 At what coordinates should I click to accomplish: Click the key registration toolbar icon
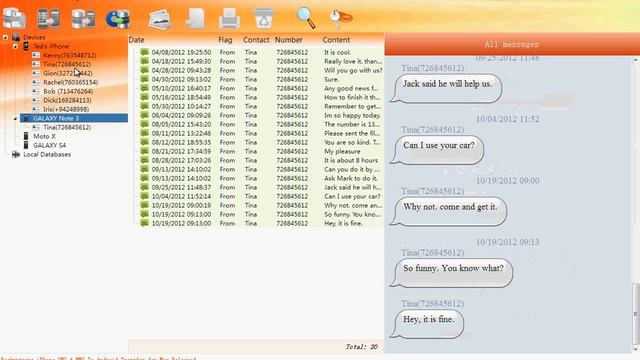click(x=340, y=18)
